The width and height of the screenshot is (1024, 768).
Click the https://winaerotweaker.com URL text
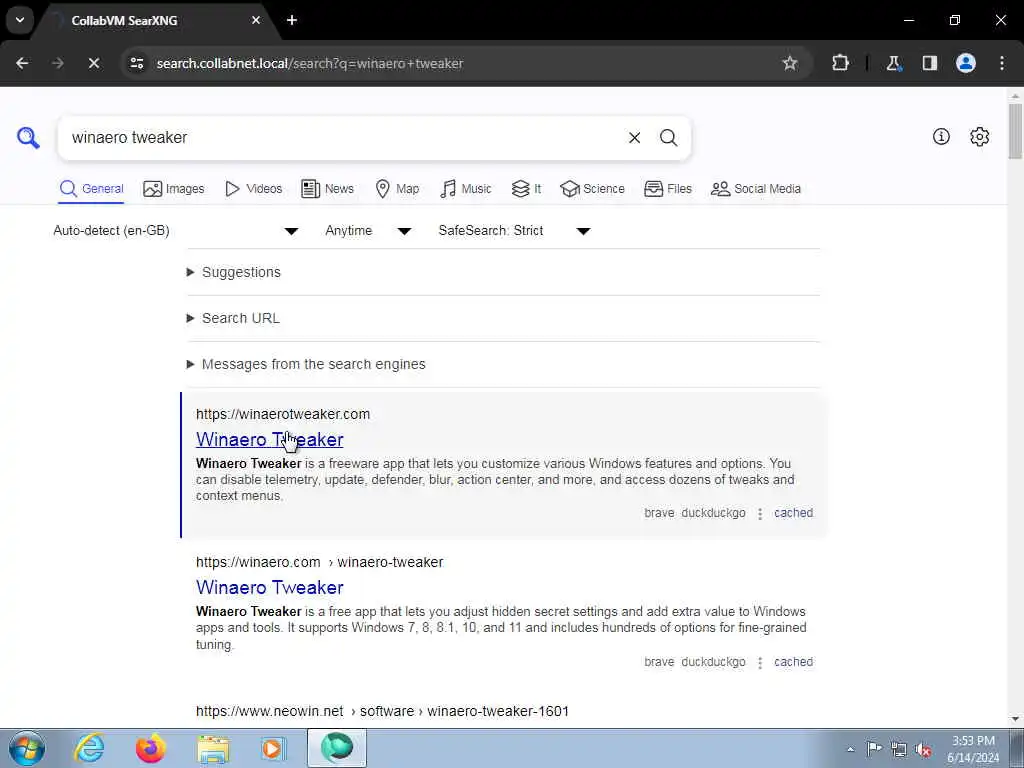(x=283, y=414)
